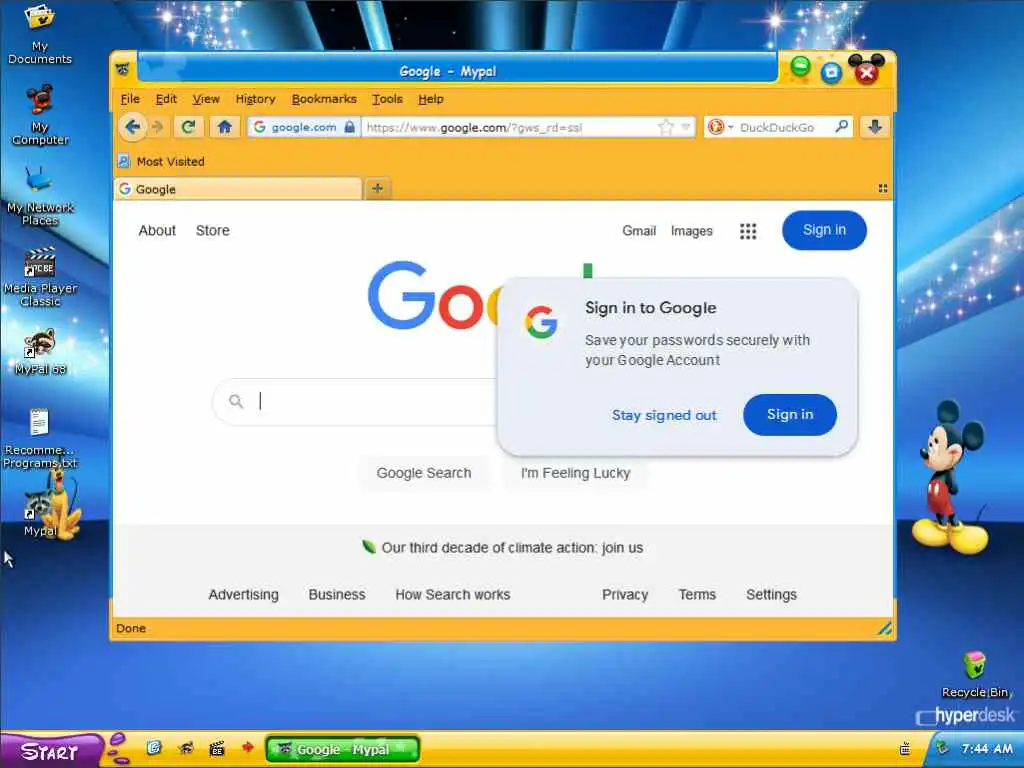Select the Recycle Bin desktop icon
Viewport: 1024px width, 768px height.
(x=975, y=674)
